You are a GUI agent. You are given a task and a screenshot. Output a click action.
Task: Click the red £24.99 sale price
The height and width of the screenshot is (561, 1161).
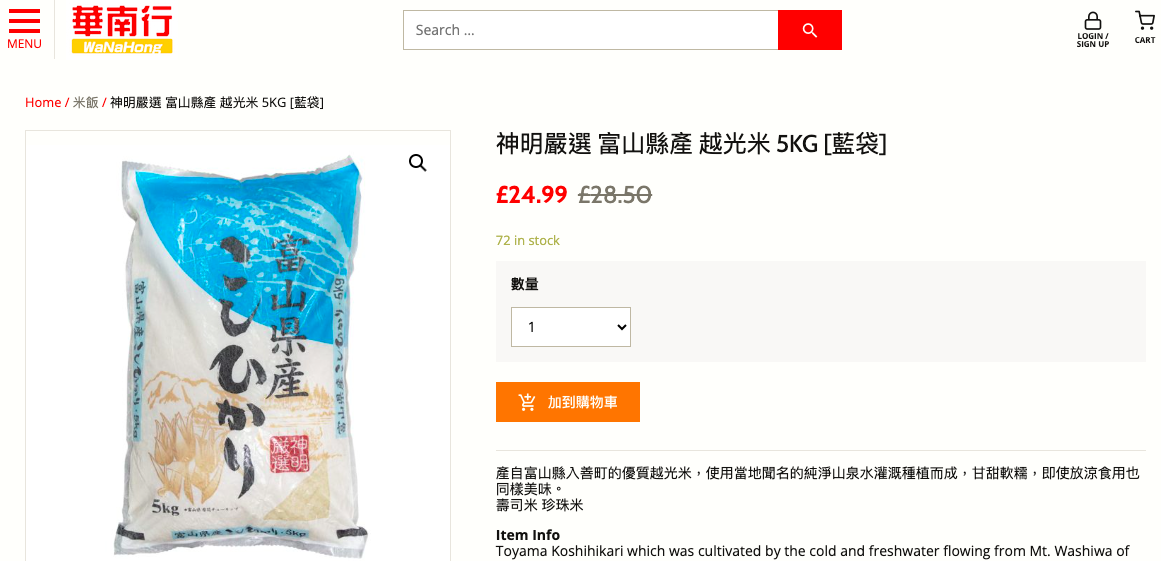point(532,195)
